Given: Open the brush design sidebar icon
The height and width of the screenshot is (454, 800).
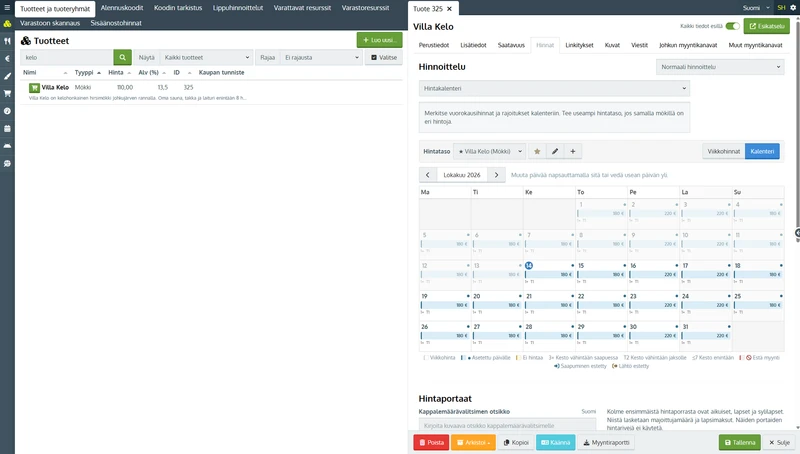Looking at the screenshot, I should (x=7, y=76).
